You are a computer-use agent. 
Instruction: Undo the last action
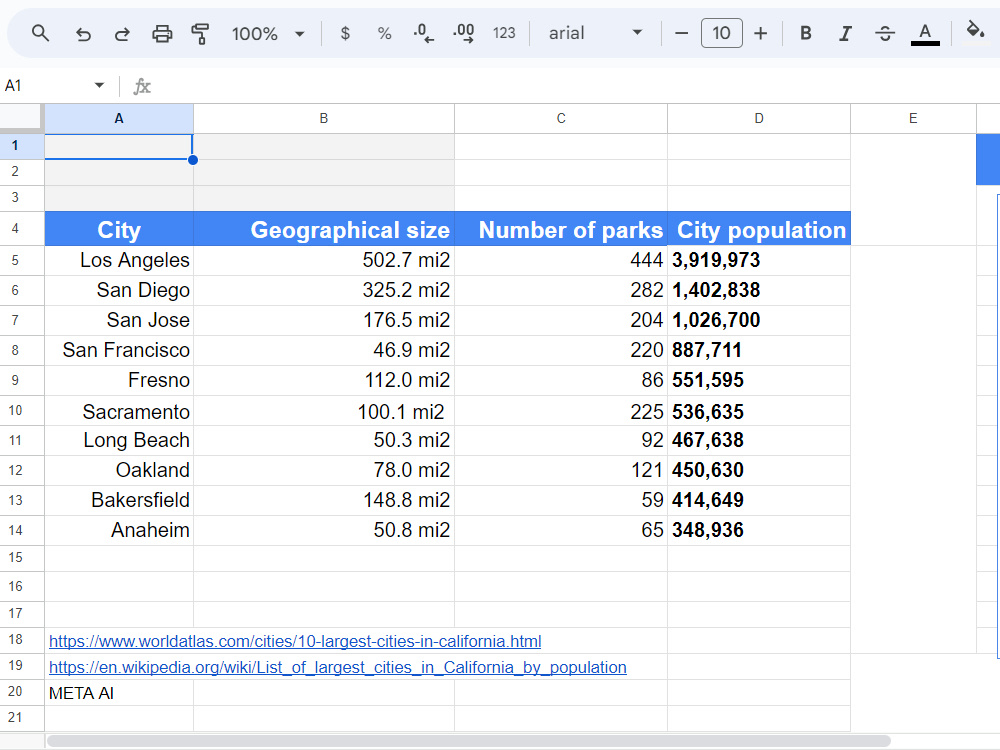[x=83, y=34]
